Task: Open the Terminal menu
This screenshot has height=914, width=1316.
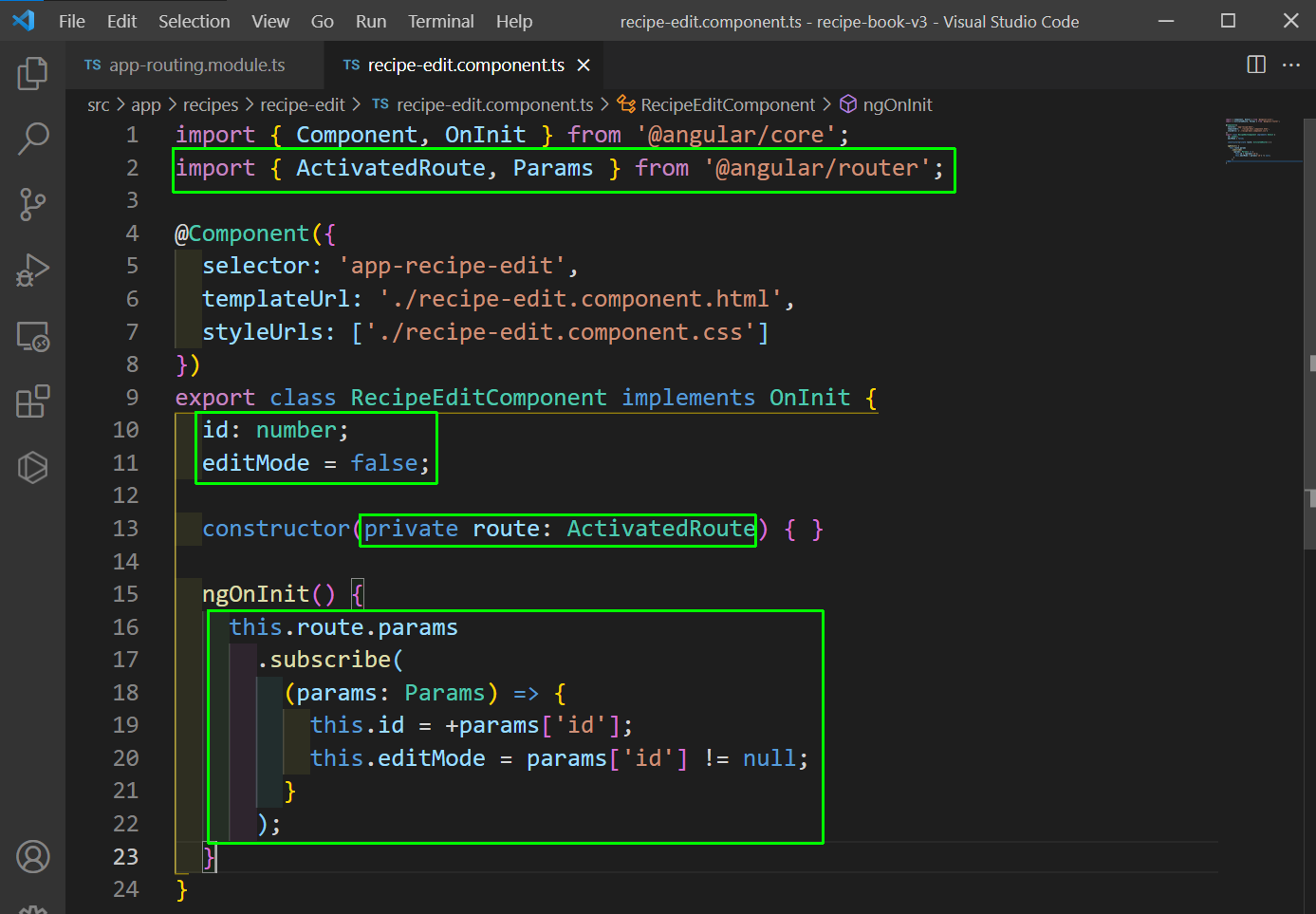Action: coord(441,21)
